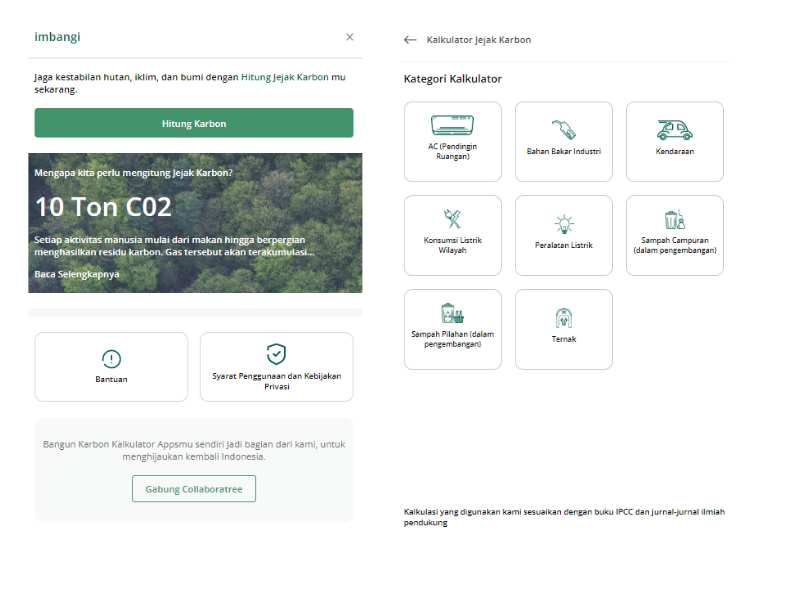Click the Gabung Collaboratree button
The height and width of the screenshot is (600, 800).
pyautogui.click(x=194, y=489)
